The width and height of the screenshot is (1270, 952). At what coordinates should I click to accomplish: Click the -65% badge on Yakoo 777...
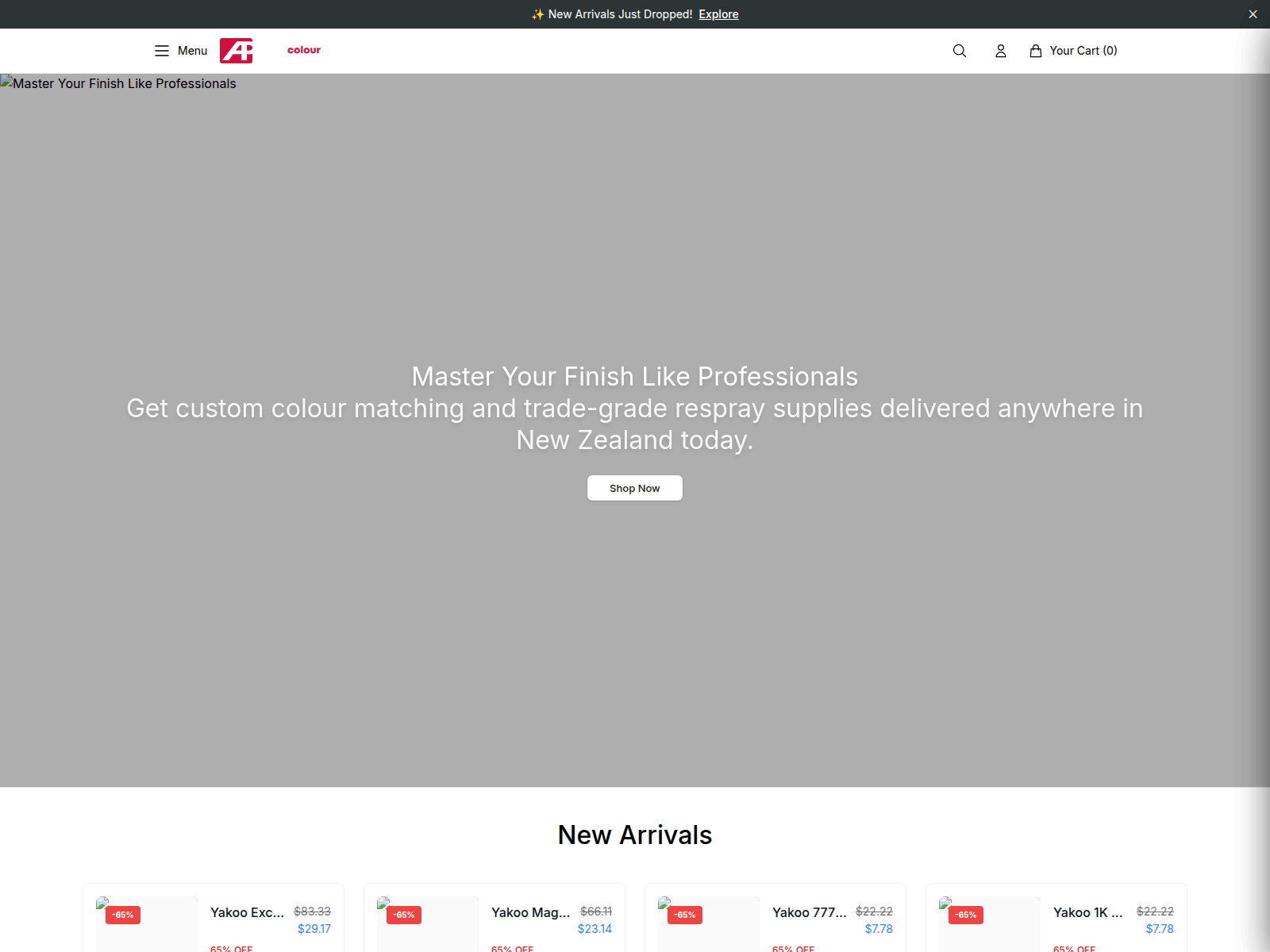(685, 915)
